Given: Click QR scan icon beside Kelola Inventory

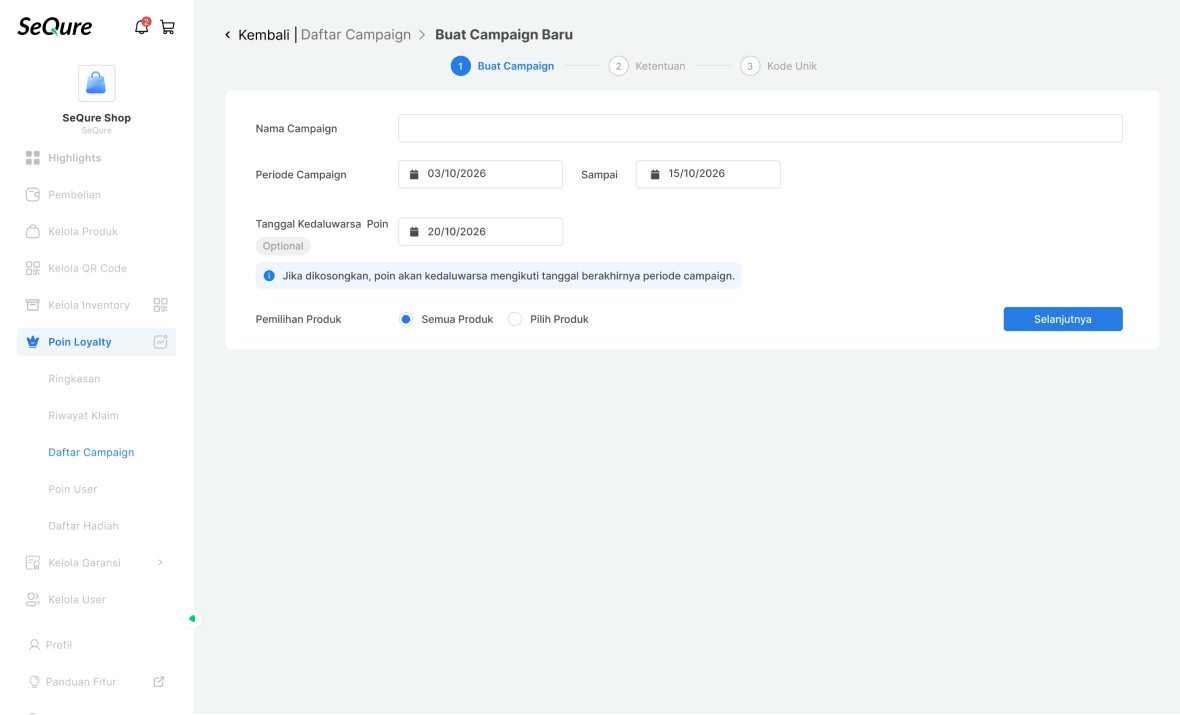Looking at the screenshot, I should 160,305.
